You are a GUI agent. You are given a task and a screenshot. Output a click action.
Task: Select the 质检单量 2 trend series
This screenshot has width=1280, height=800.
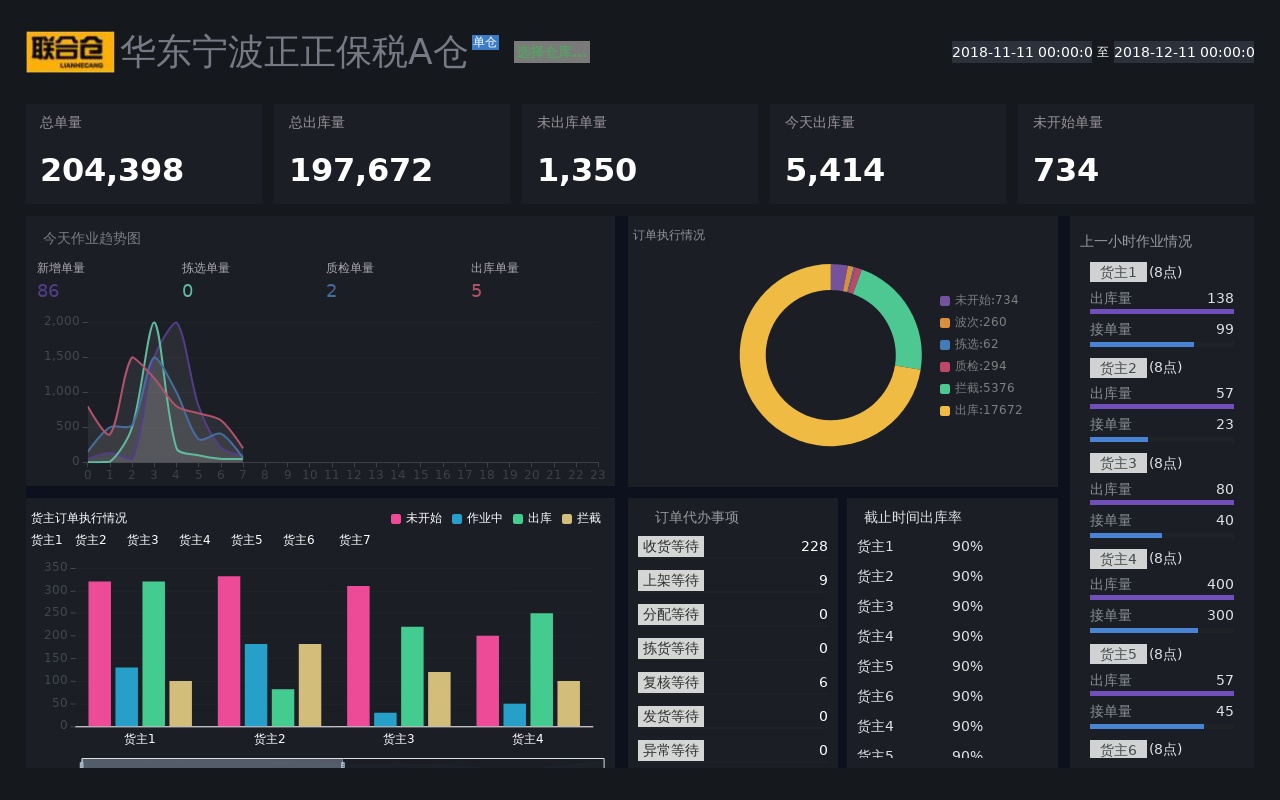pos(350,280)
